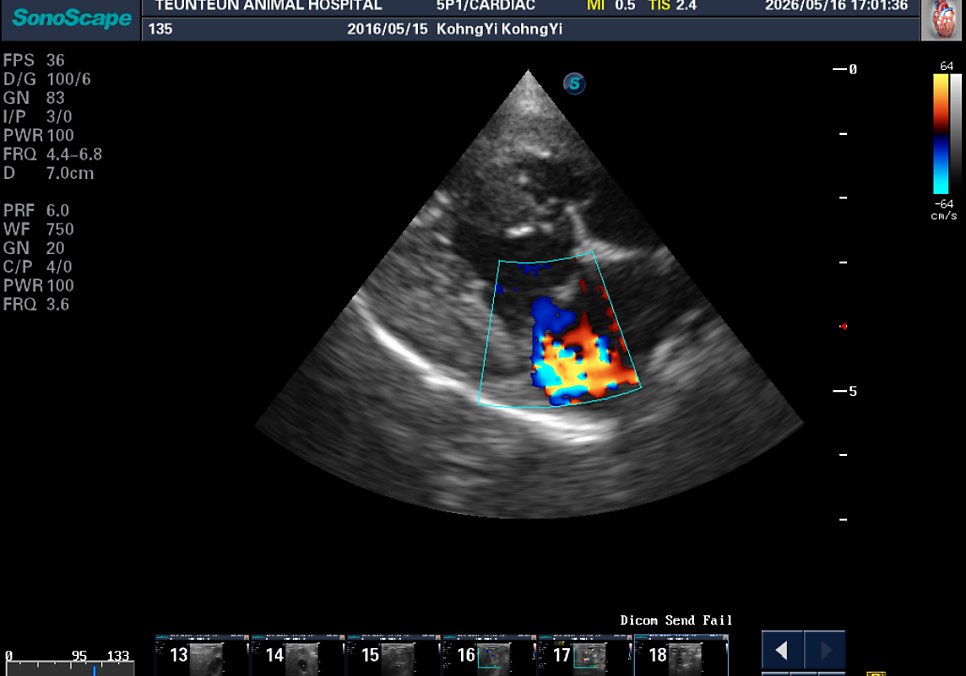Screen dimensions: 966x676
Task: Click the heart body-mark icon
Action: tap(943, 20)
